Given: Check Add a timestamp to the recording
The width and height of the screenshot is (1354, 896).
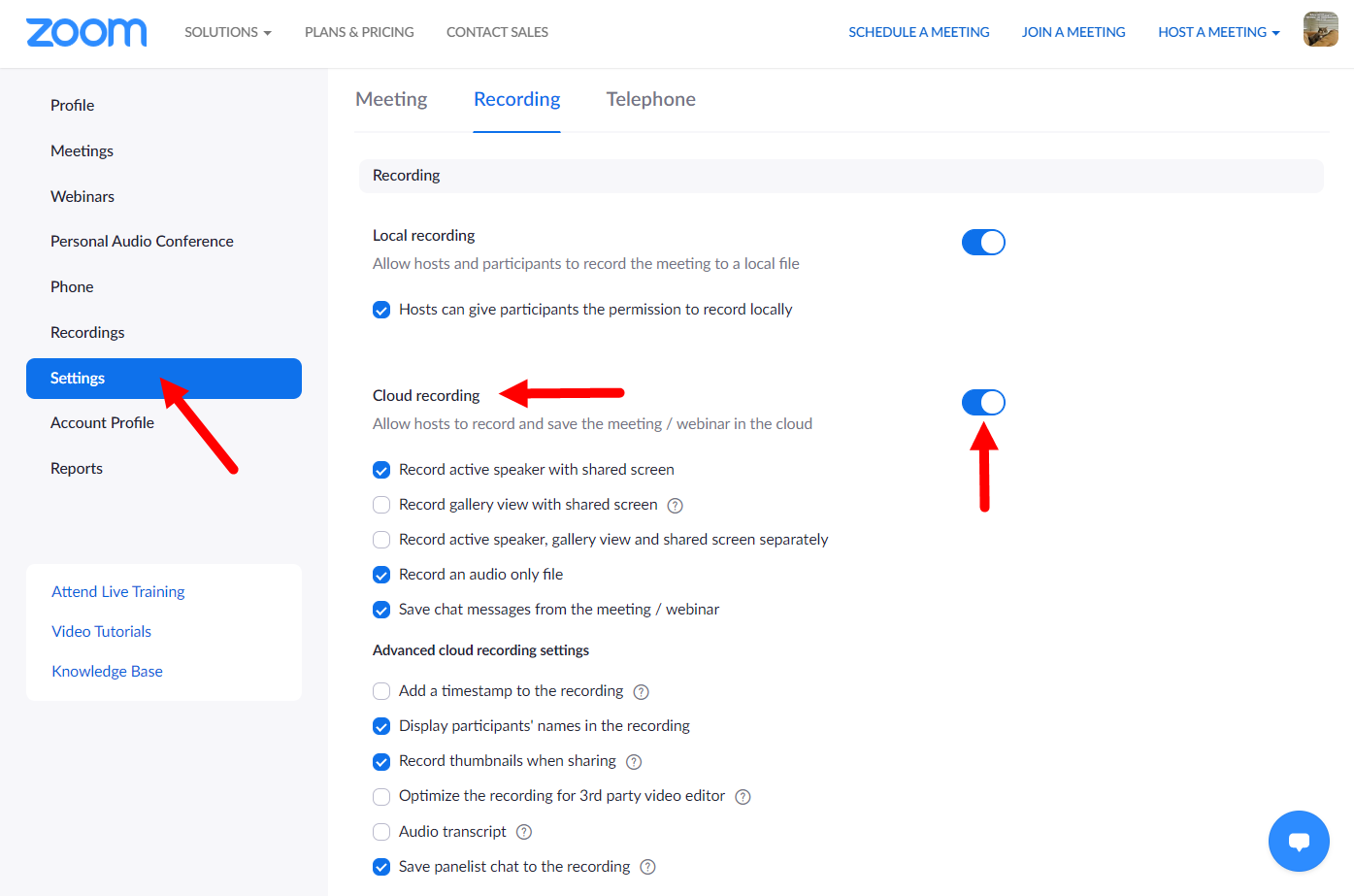Looking at the screenshot, I should (x=381, y=691).
